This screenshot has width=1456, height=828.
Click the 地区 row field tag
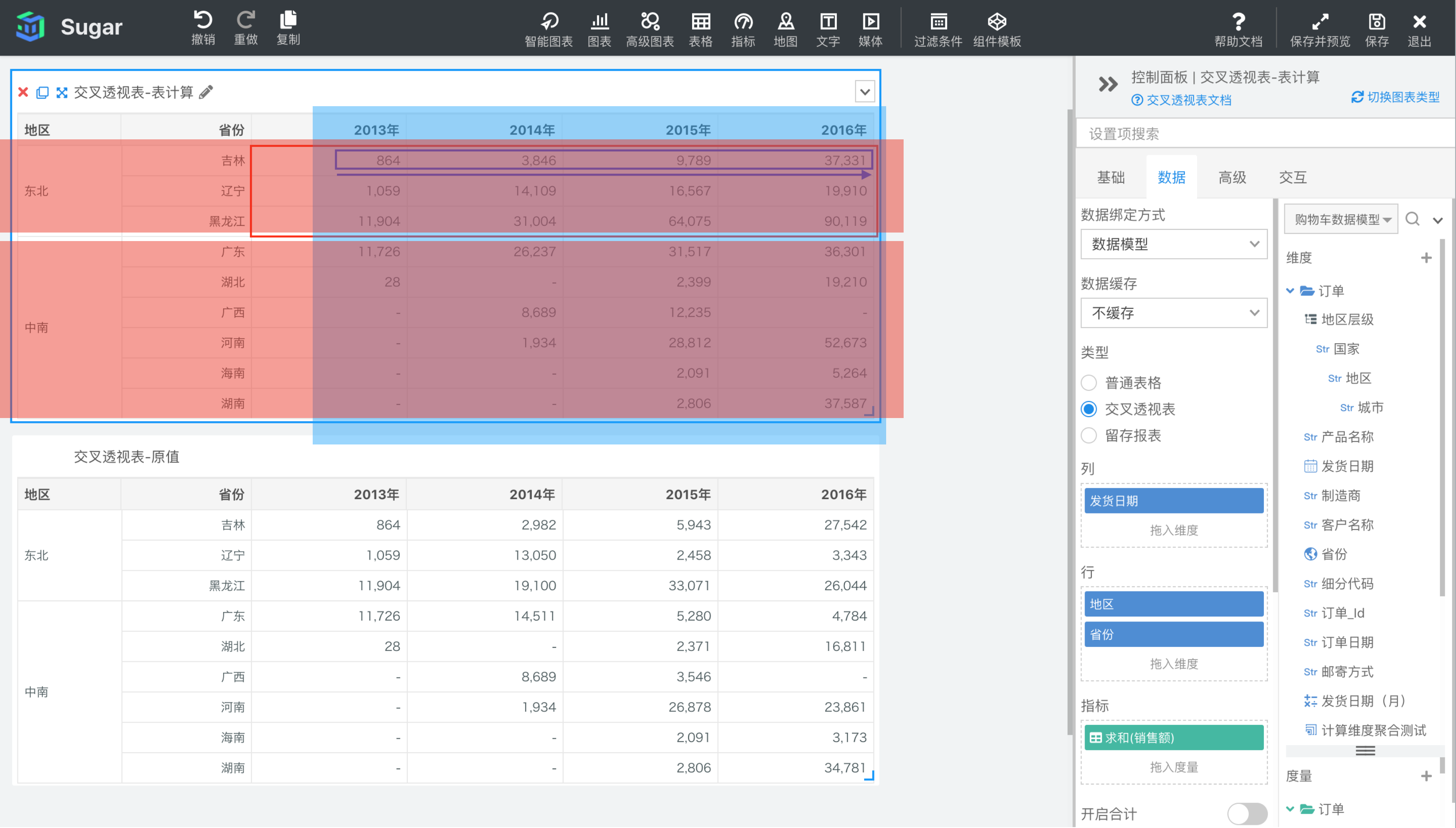click(1174, 604)
